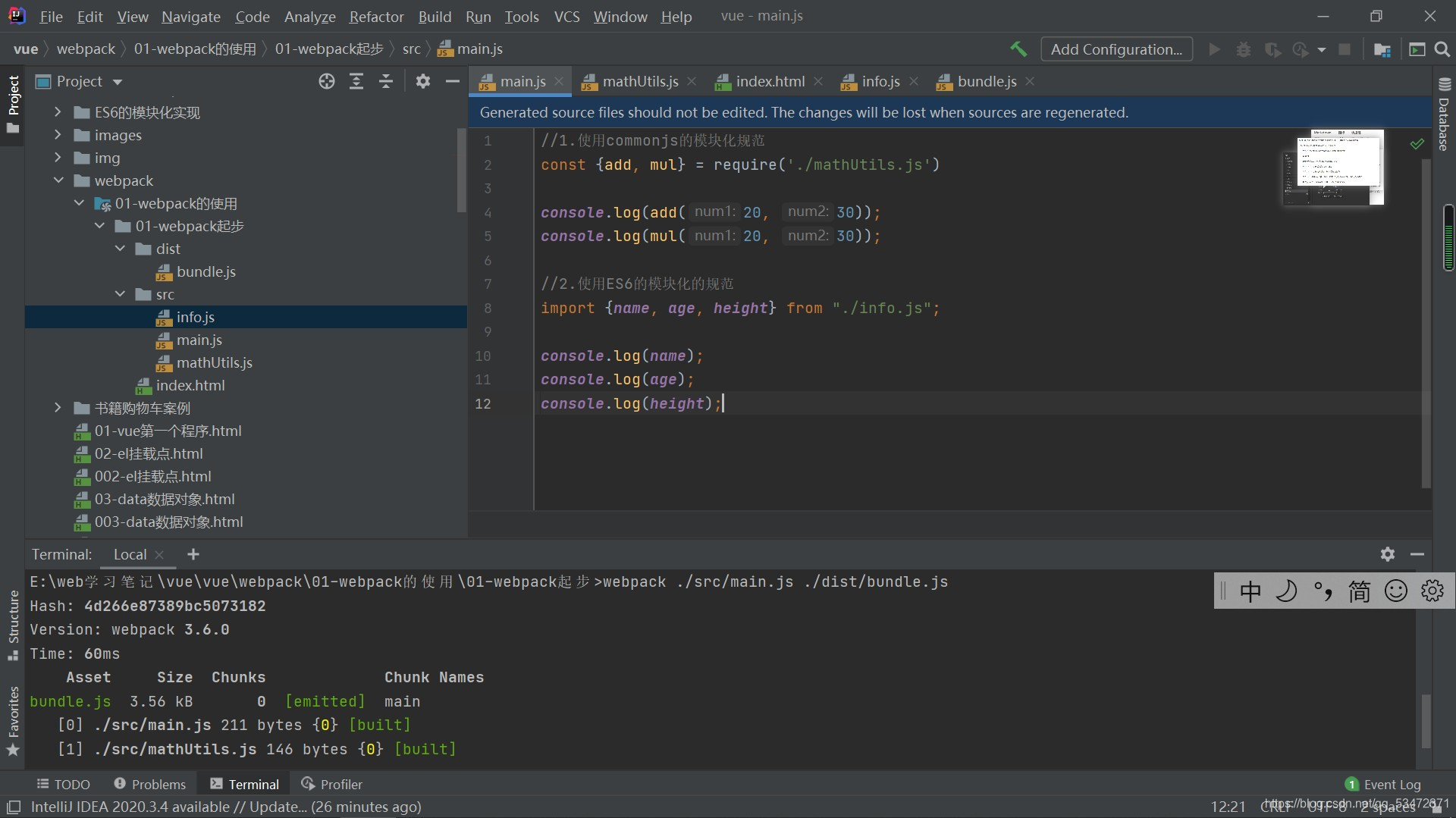Click the Add Configuration button
This screenshot has height=818, width=1456.
click(x=1116, y=49)
